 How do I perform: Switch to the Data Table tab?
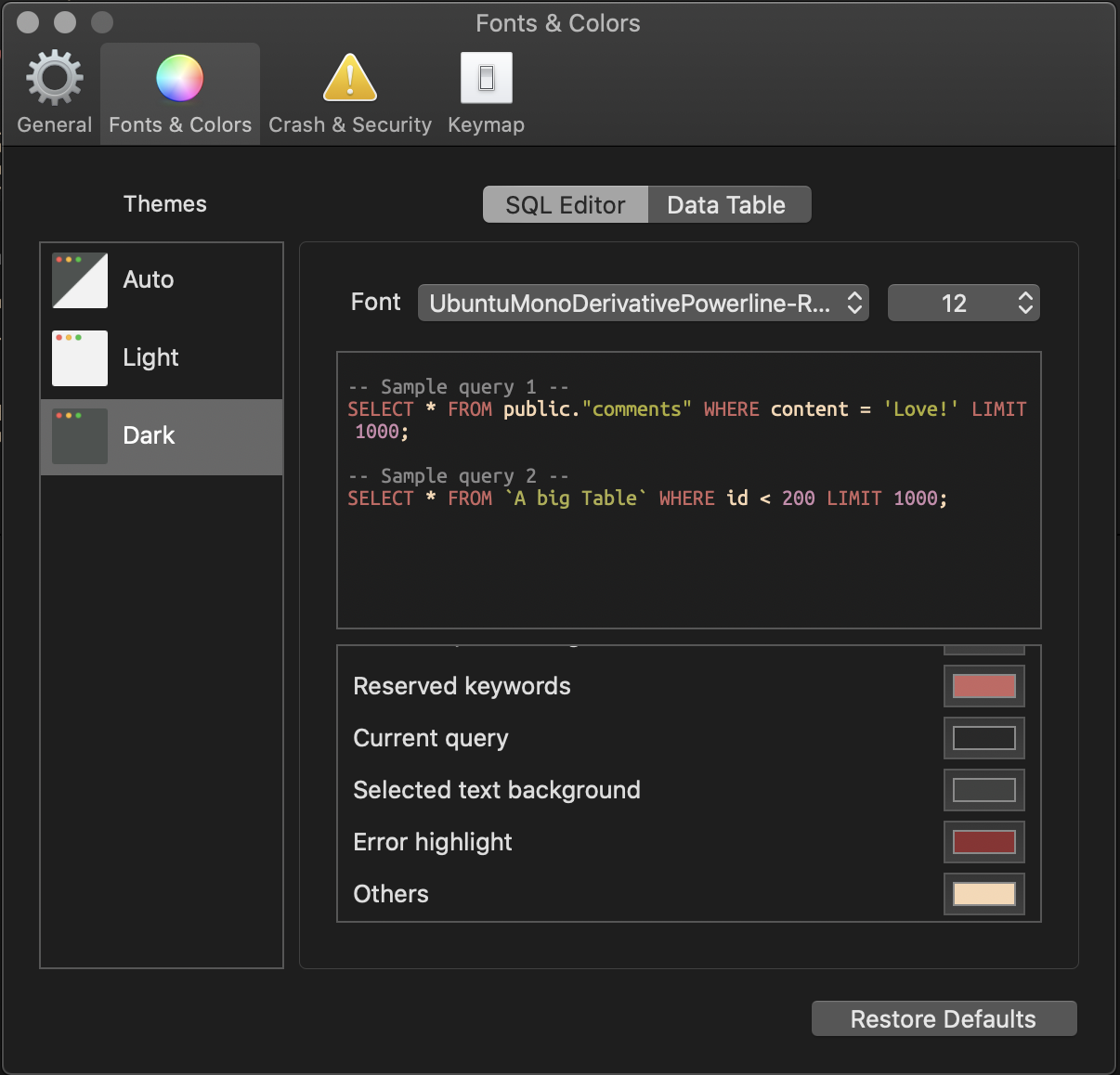tap(728, 204)
